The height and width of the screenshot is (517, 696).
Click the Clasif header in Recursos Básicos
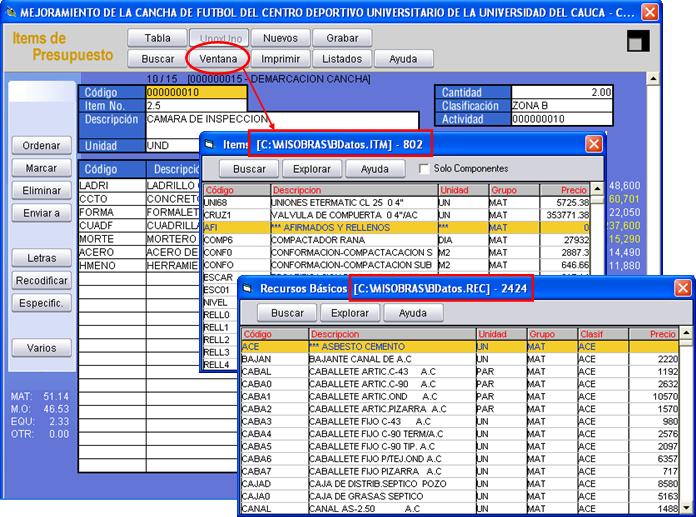[603, 334]
